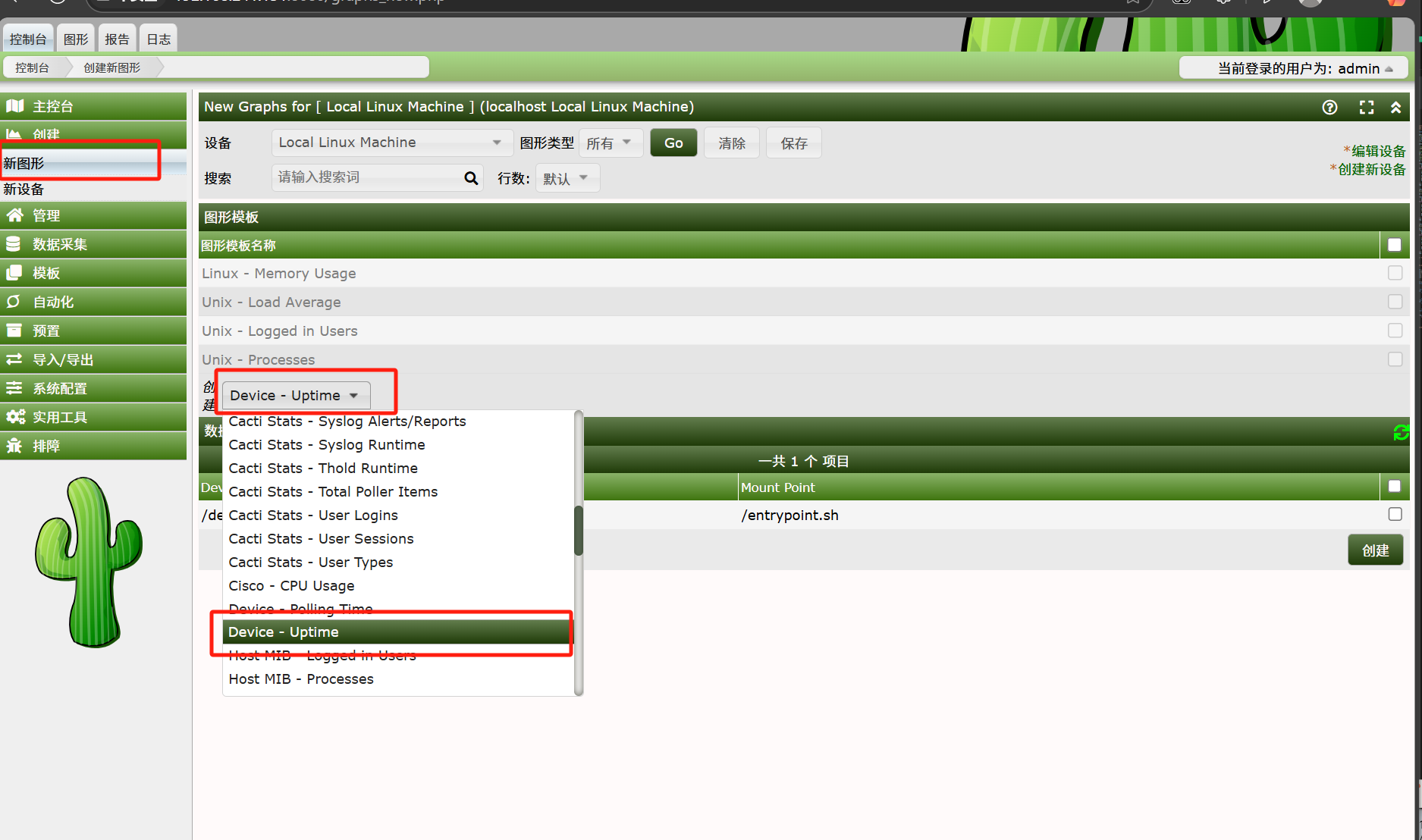
Task: Click the Presets archive icon
Action: point(14,331)
